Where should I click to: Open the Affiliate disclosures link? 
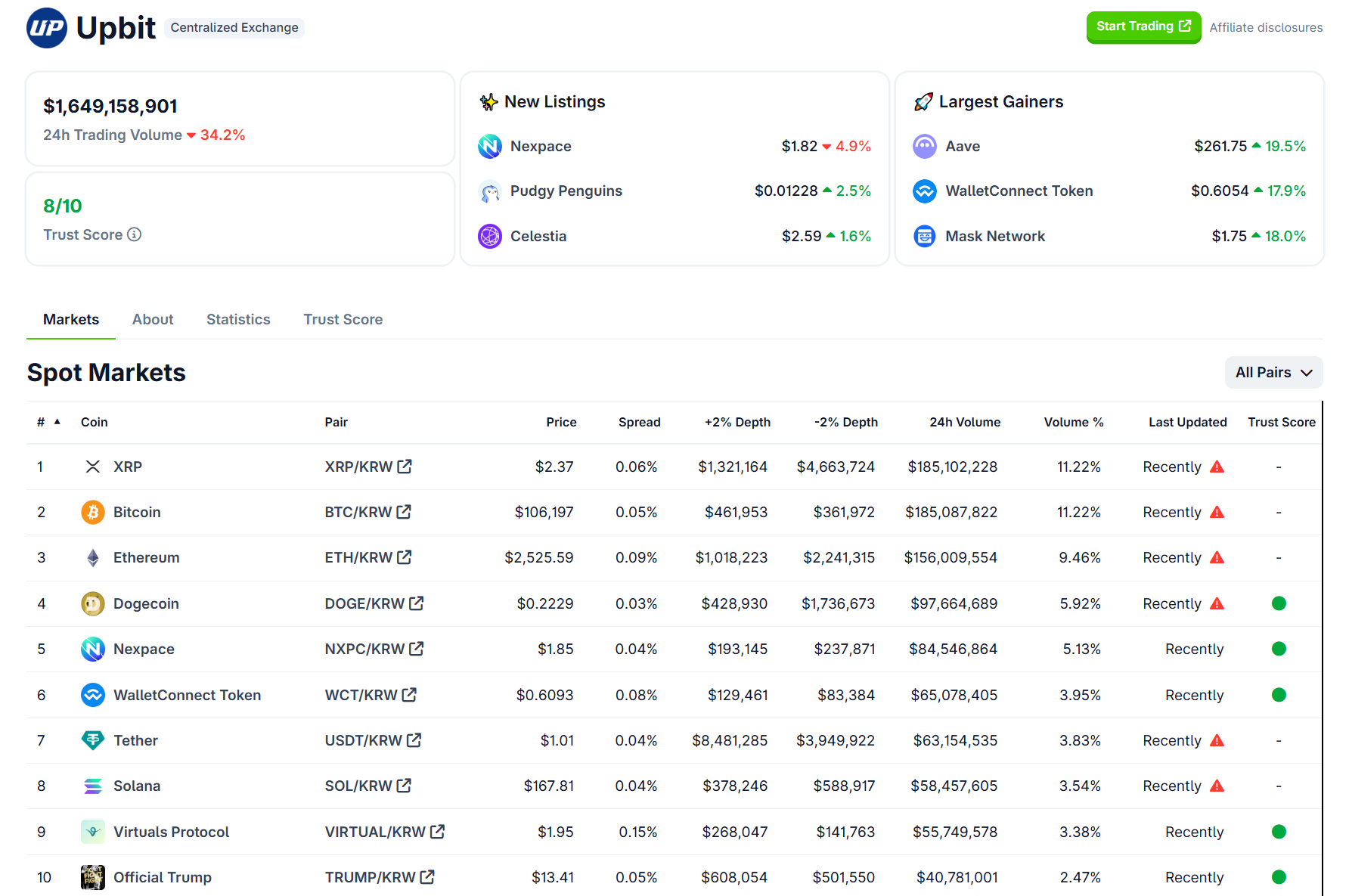coord(1266,27)
